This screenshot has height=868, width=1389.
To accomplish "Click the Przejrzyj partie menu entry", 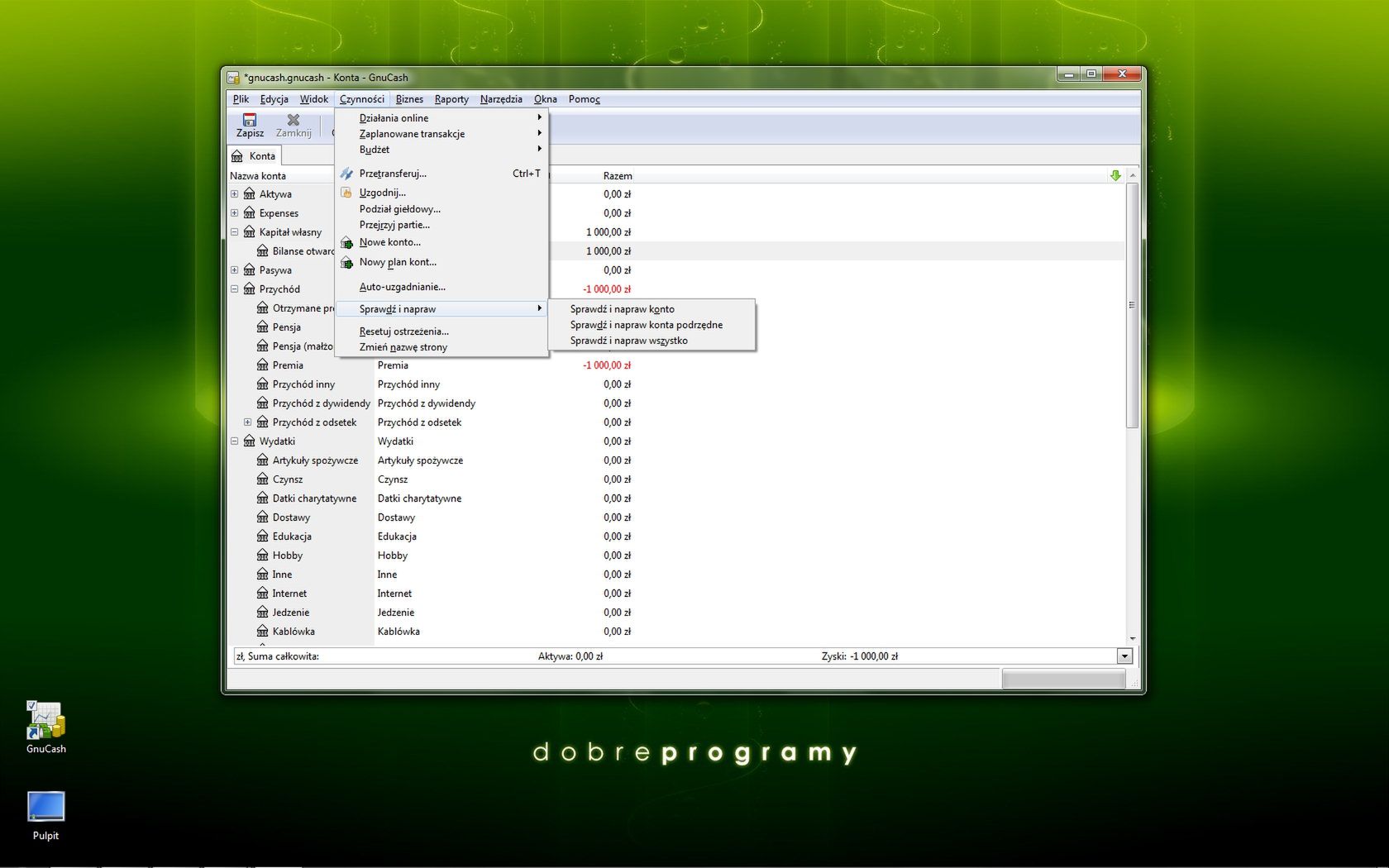I will 442,225.
